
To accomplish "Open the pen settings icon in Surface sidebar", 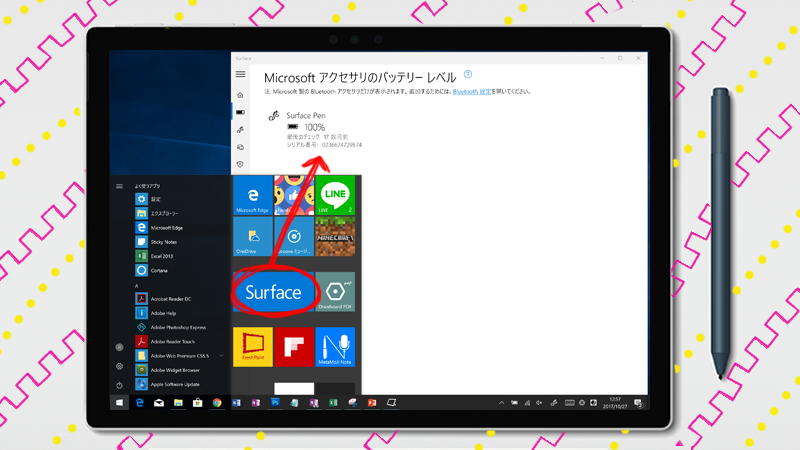I will (240, 130).
